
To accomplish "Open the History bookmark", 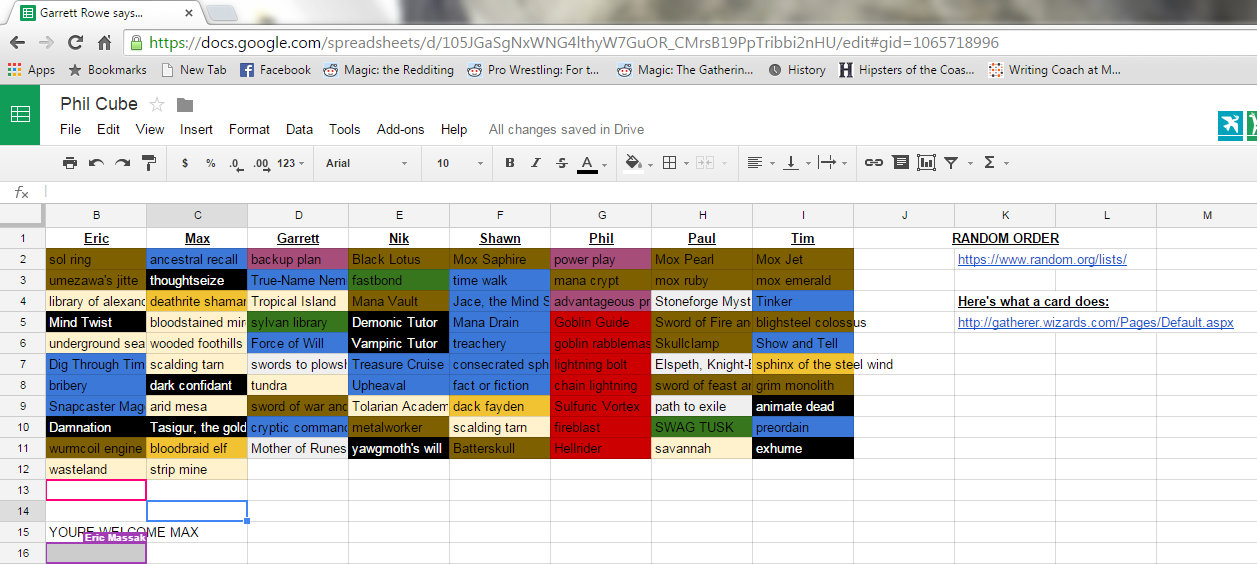I will (x=797, y=70).
